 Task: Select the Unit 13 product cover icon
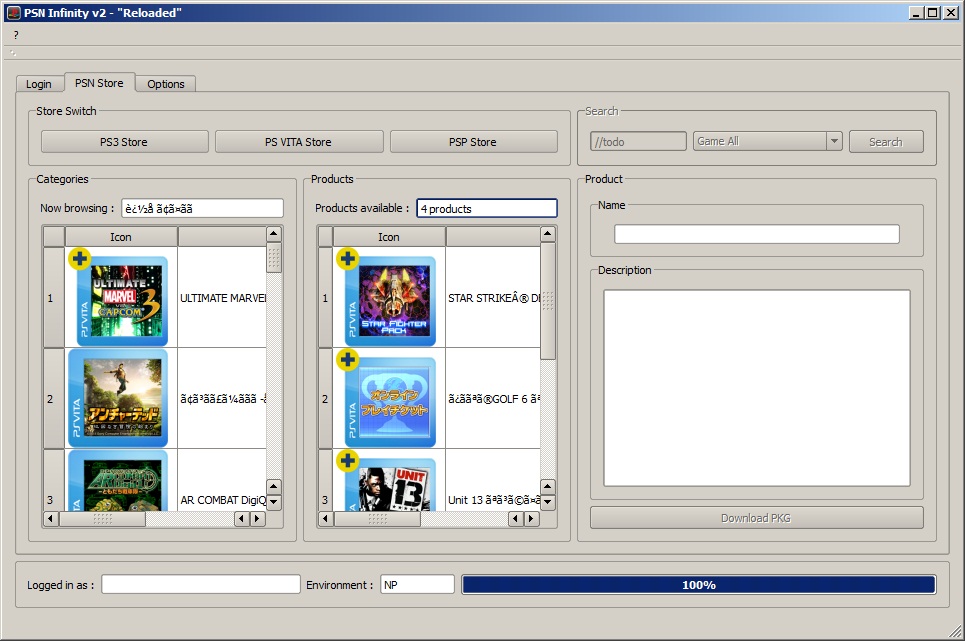(x=390, y=485)
